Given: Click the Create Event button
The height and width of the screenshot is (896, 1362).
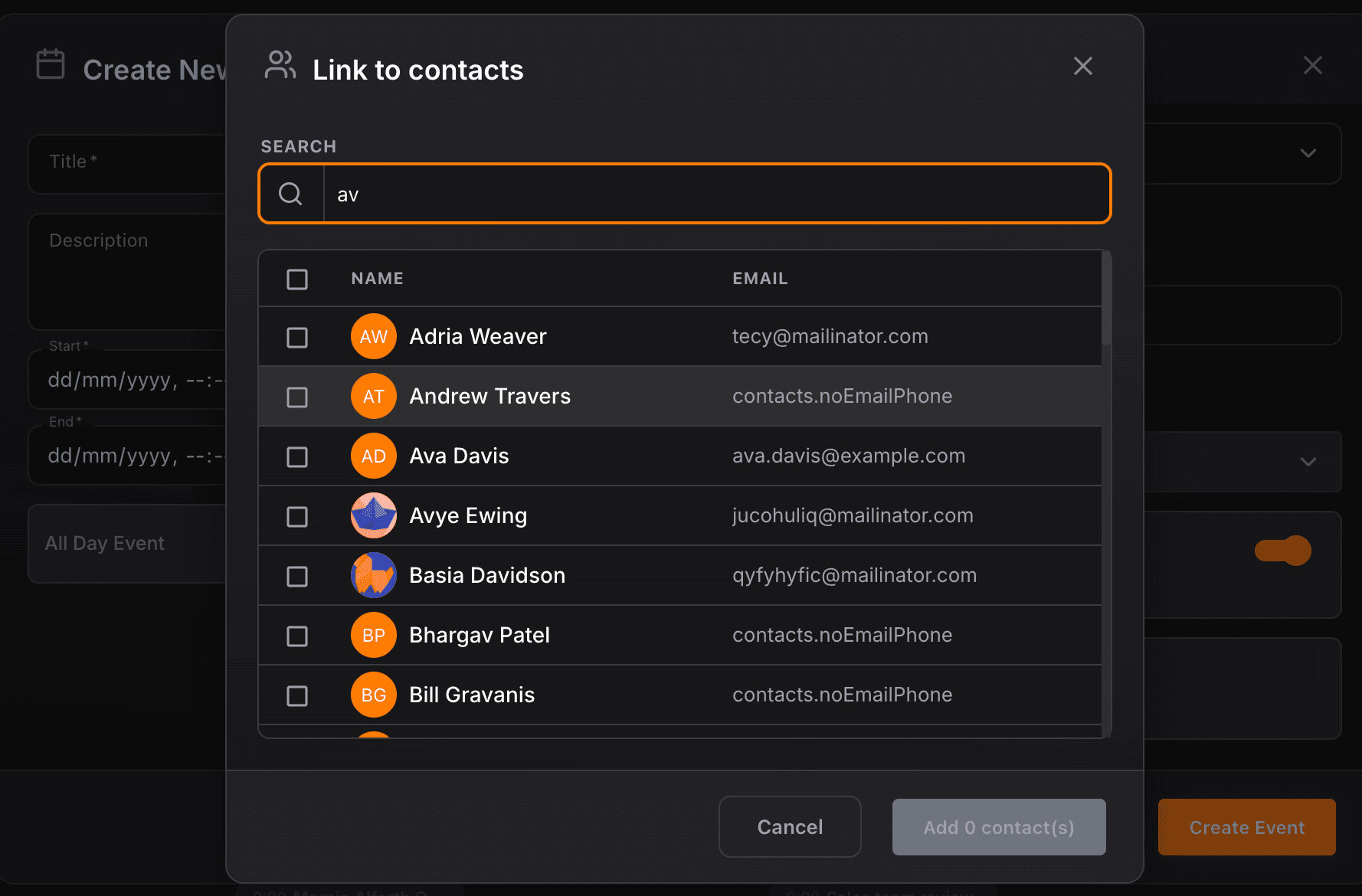Looking at the screenshot, I should tap(1246, 827).
